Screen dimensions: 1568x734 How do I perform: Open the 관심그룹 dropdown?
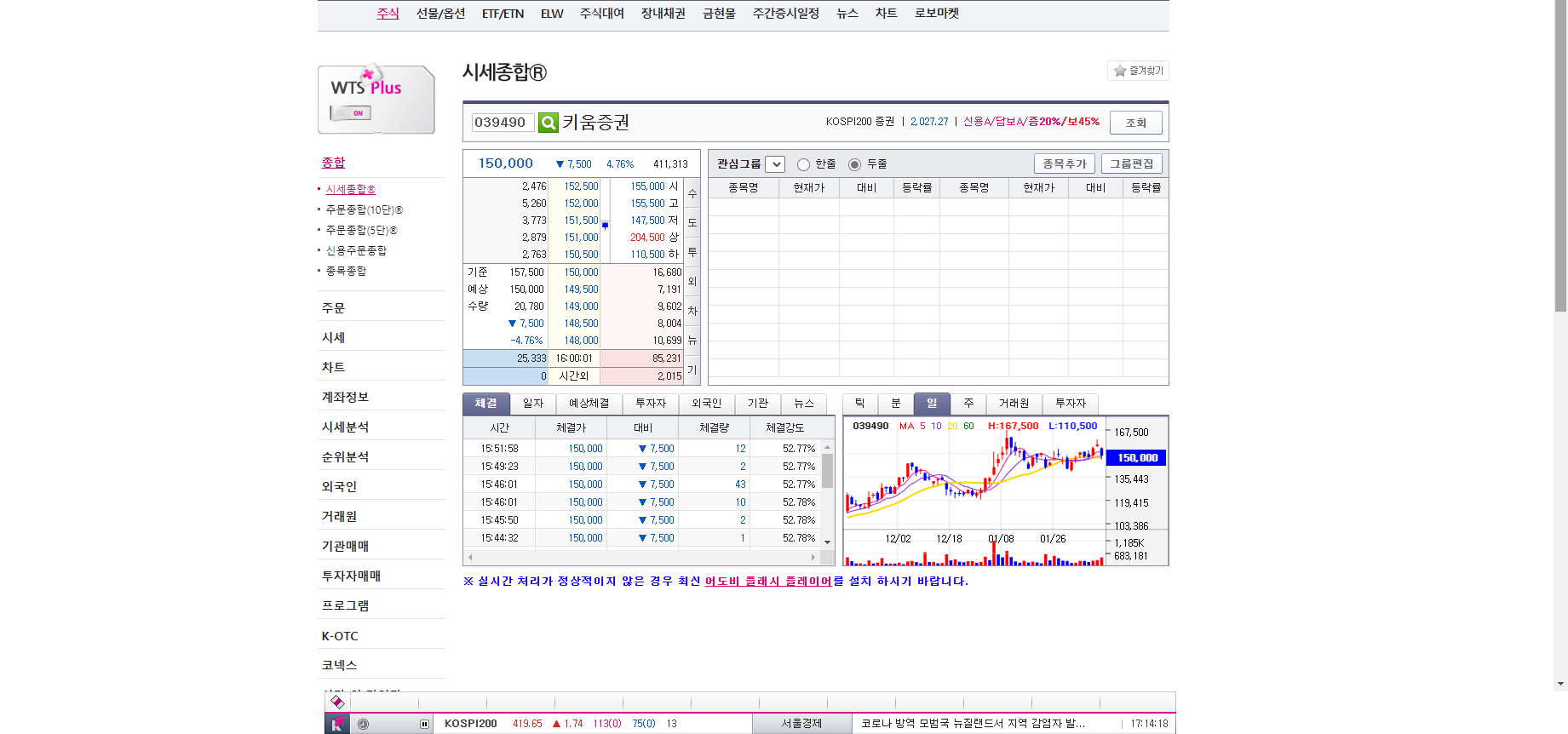pos(775,164)
